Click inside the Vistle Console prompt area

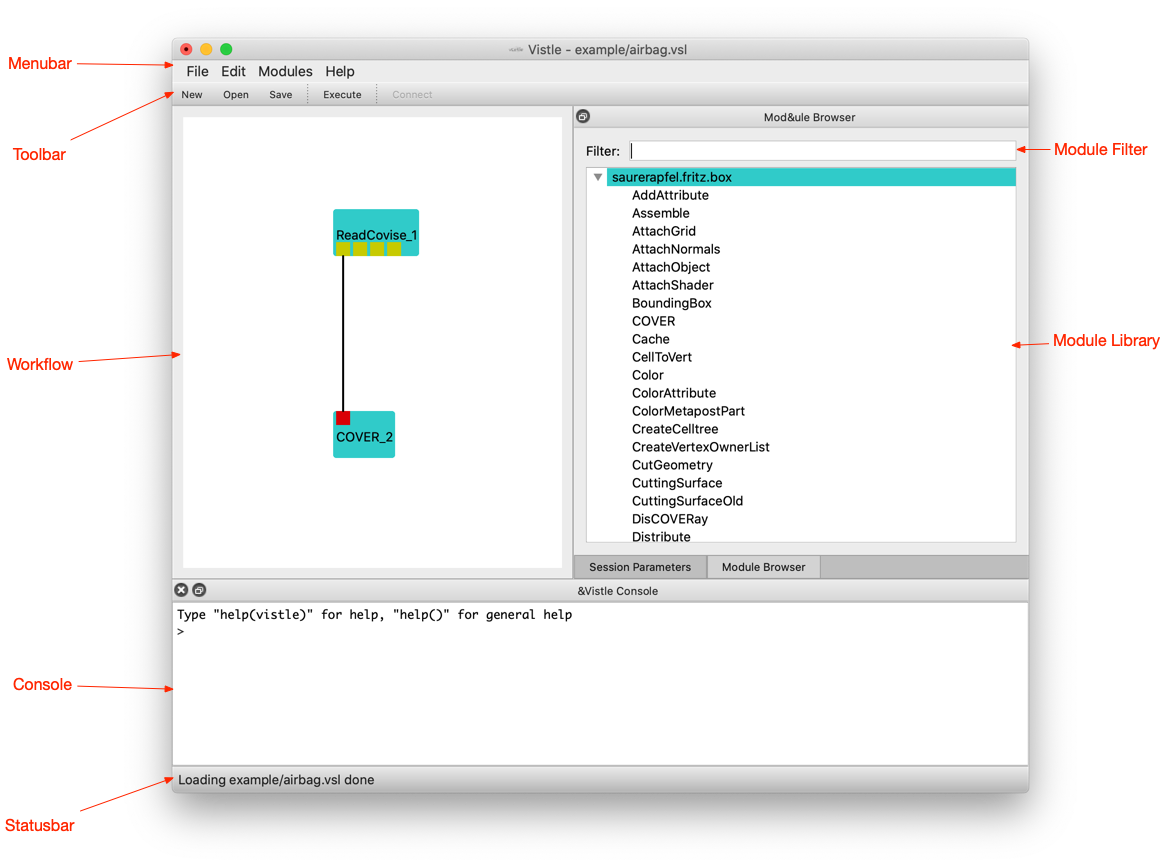(x=600, y=684)
